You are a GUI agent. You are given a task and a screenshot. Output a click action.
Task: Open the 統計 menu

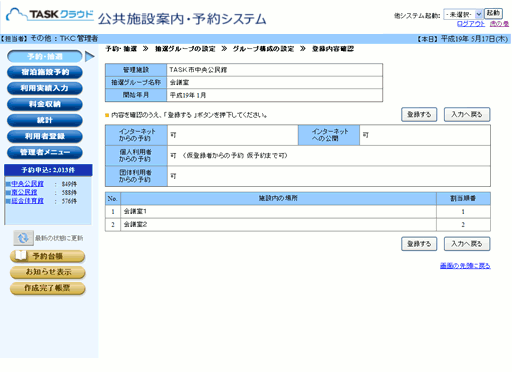(45, 120)
